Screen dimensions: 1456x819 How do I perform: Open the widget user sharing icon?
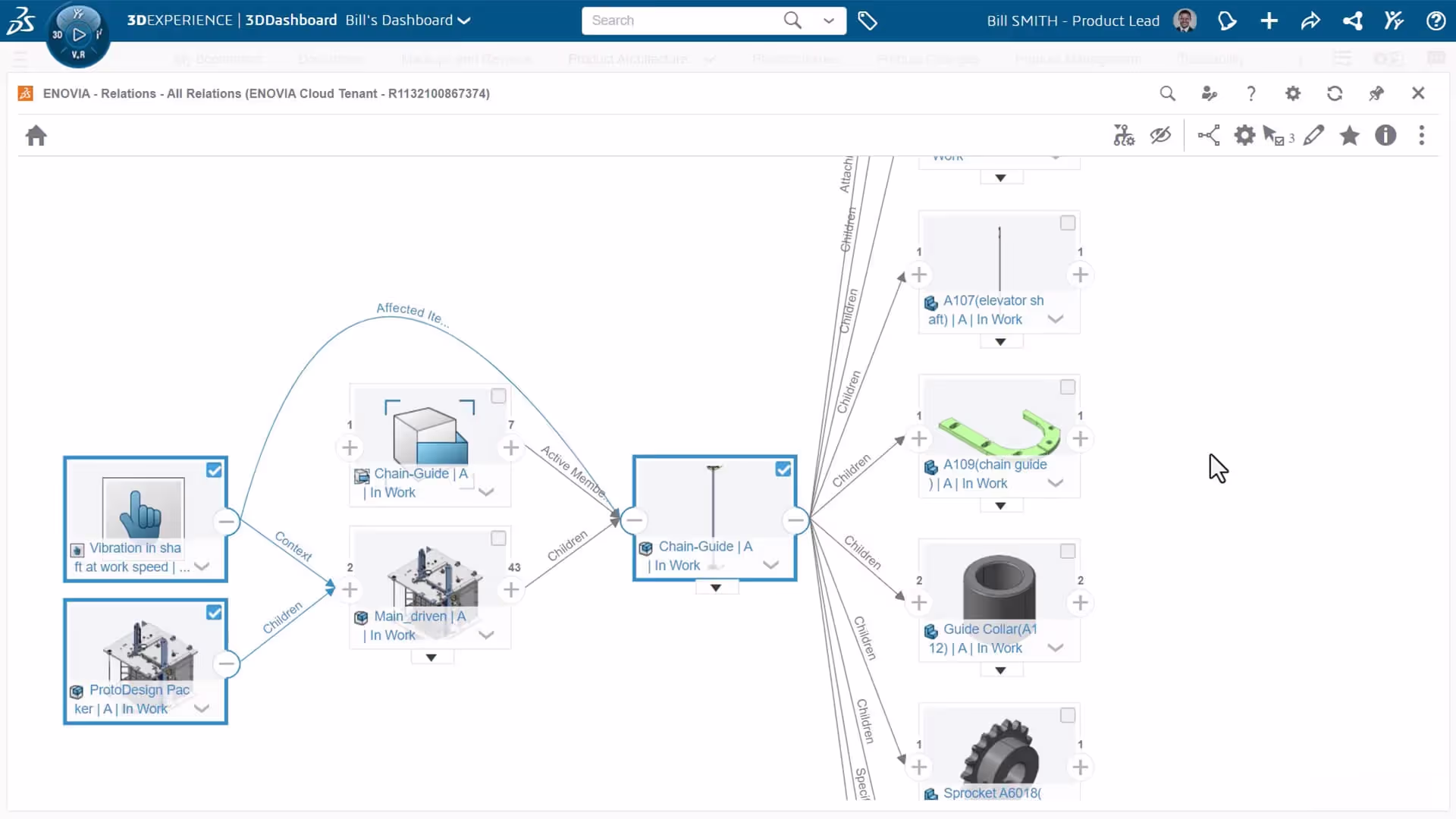pos(1210,93)
